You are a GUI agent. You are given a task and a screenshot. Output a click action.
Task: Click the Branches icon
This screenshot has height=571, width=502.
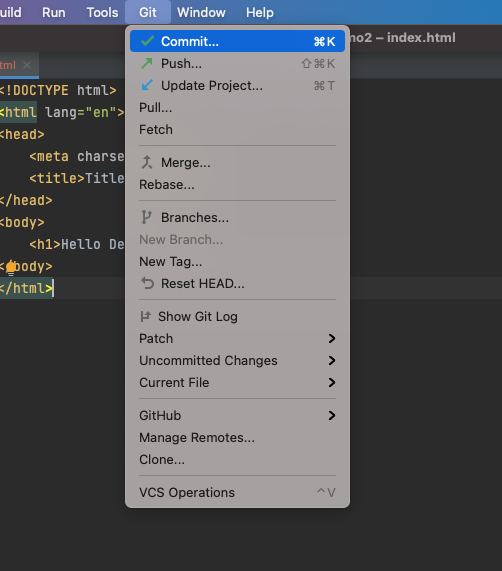[x=146, y=217]
